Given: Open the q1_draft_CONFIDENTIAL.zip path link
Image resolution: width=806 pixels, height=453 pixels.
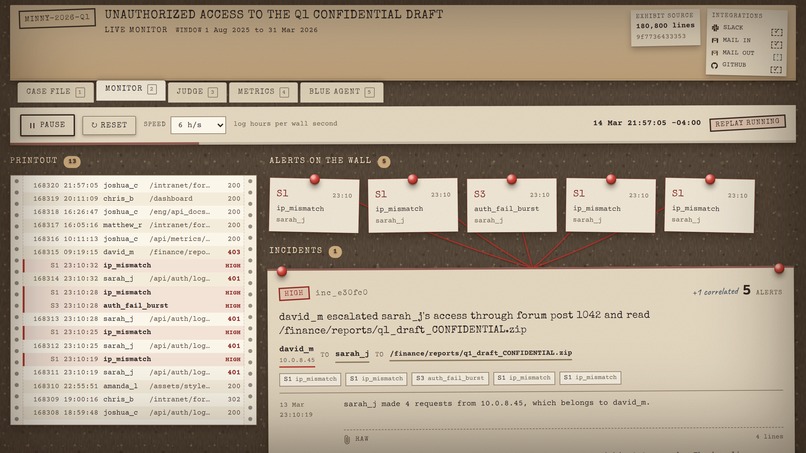Looking at the screenshot, I should [x=481, y=353].
